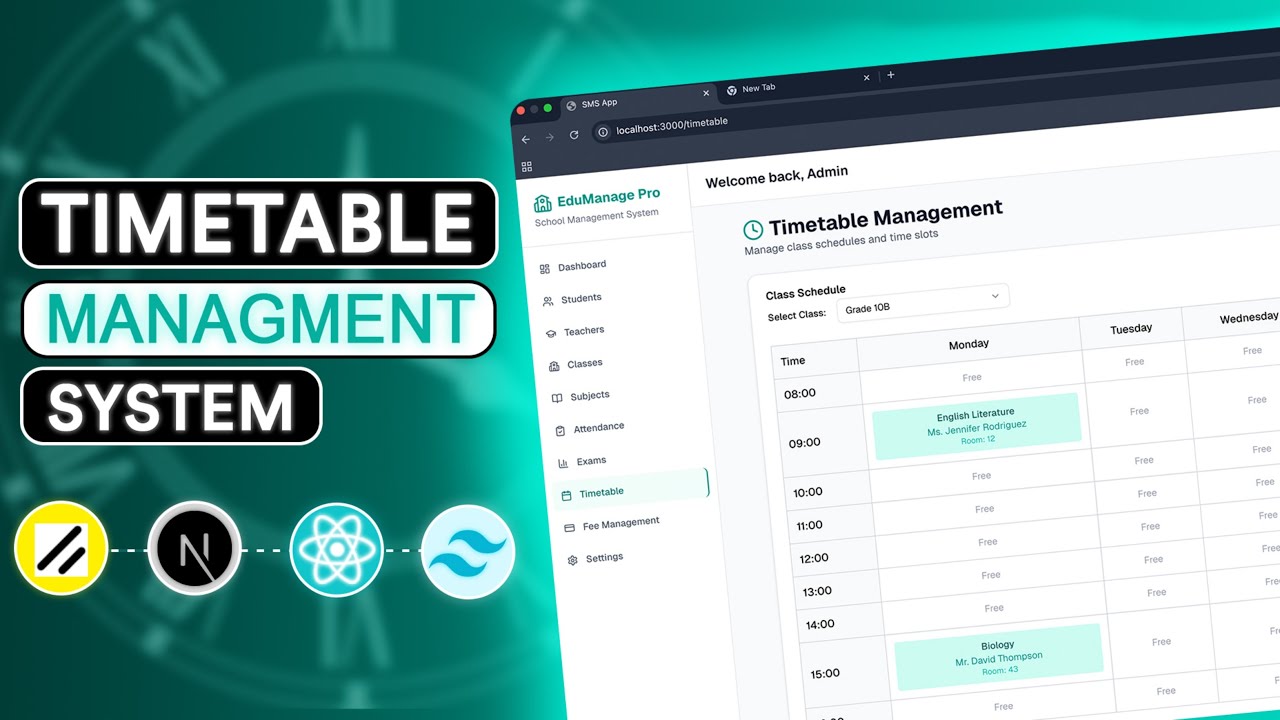The height and width of the screenshot is (720, 1280).
Task: Click the 10:00 time row label
Action: point(808,492)
